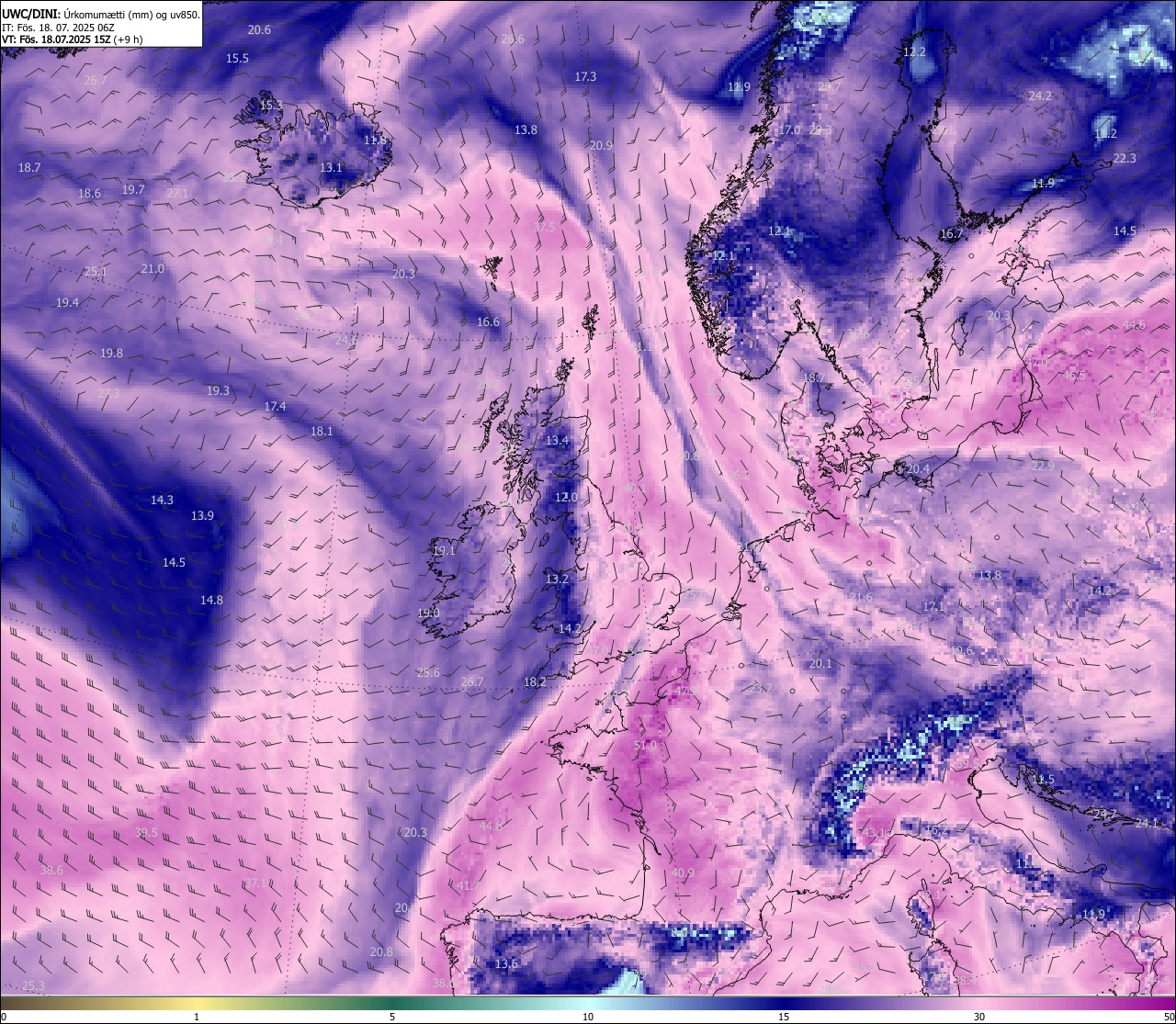1176x1024 pixels.
Task: Select the 19.3 value in the Atlantic
Action: coord(218,390)
